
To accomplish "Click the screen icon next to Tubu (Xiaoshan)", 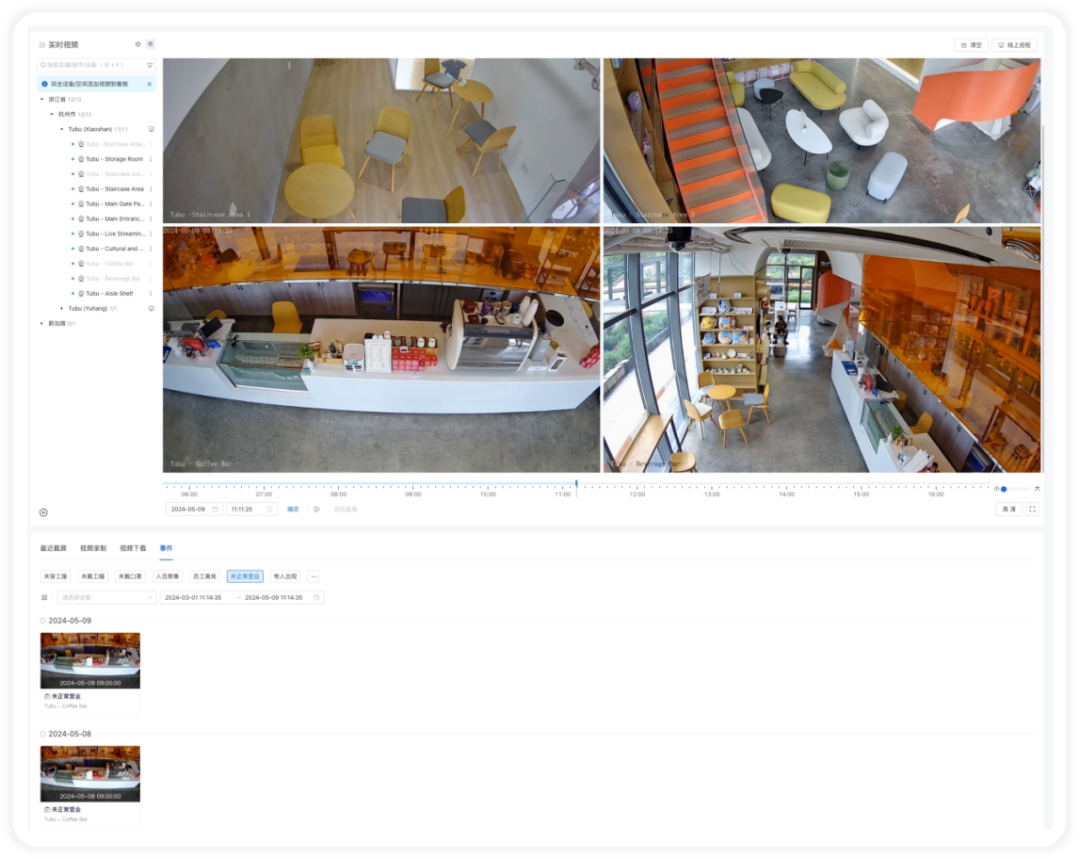I will point(151,129).
